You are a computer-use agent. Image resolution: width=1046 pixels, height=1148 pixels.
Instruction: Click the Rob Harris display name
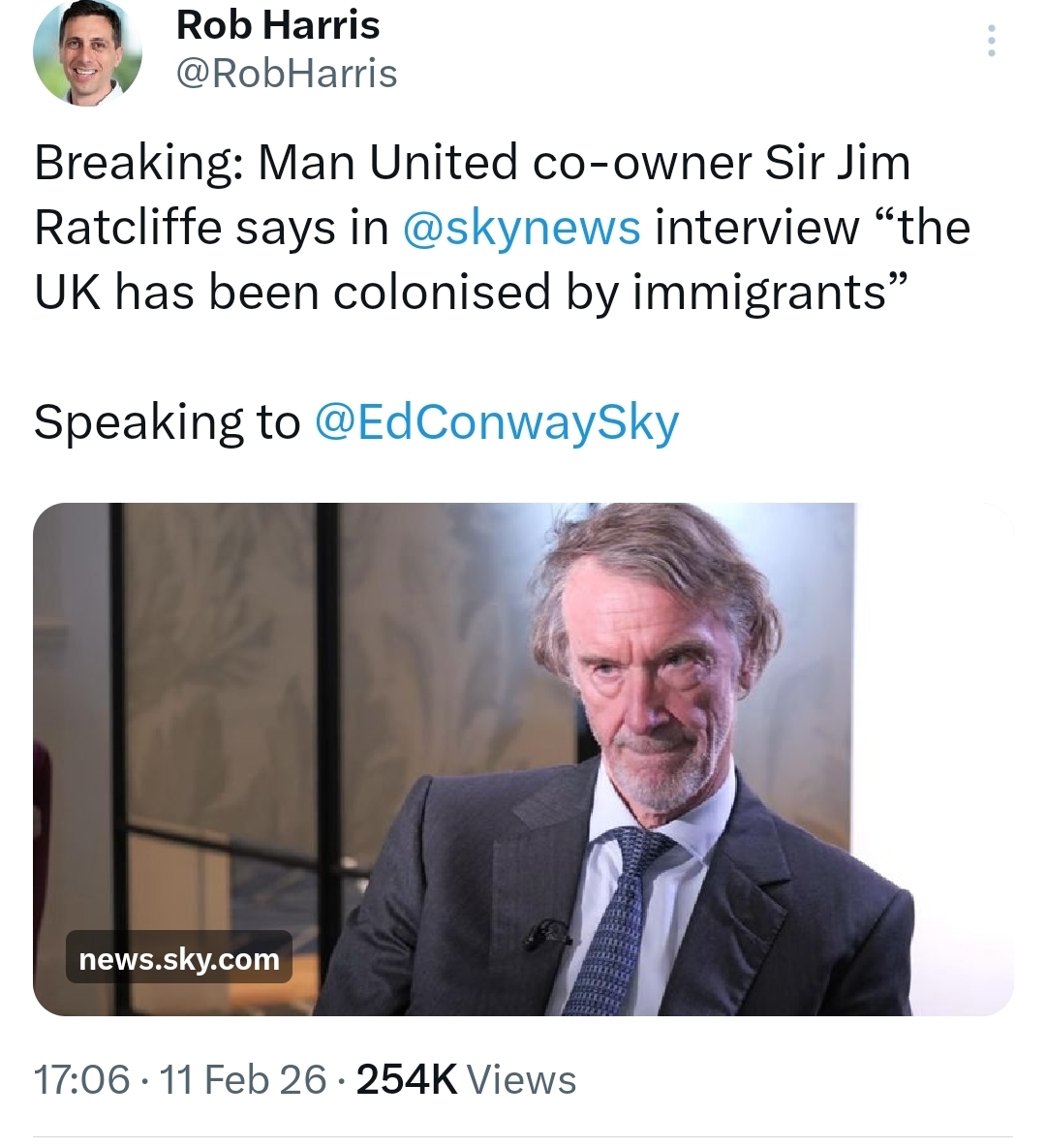[278, 25]
